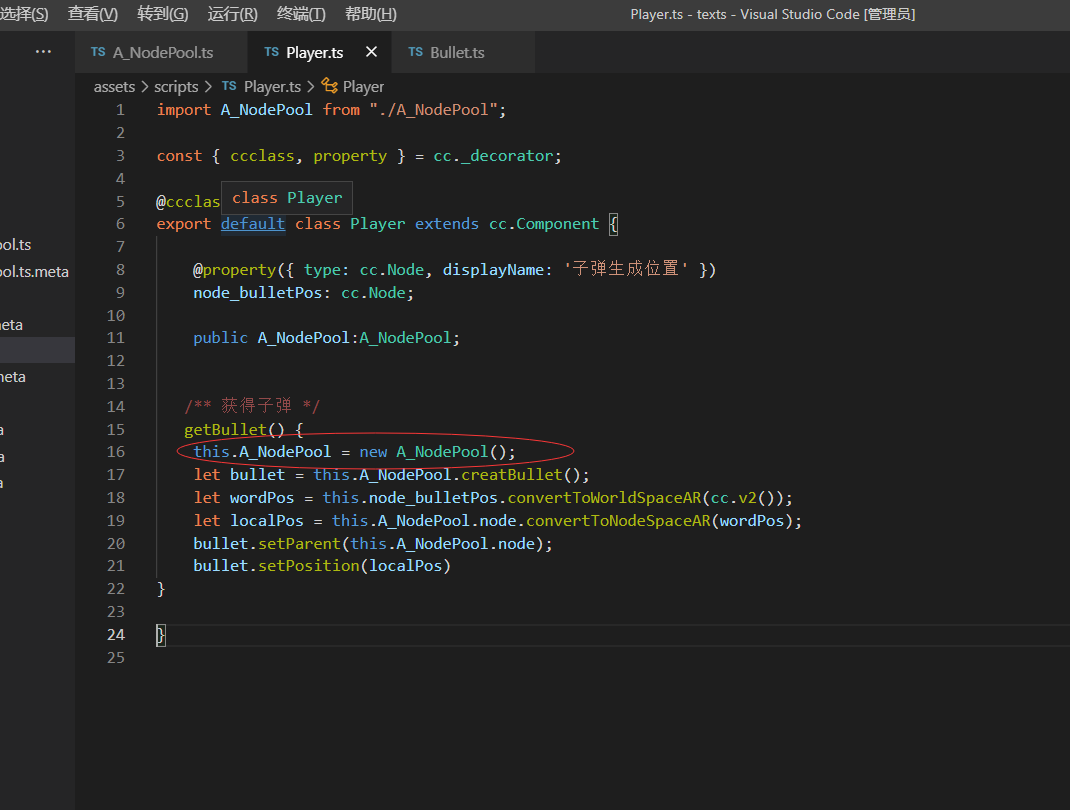Click the TS icon on Player.ts tab
This screenshot has height=810, width=1070.
(x=272, y=52)
